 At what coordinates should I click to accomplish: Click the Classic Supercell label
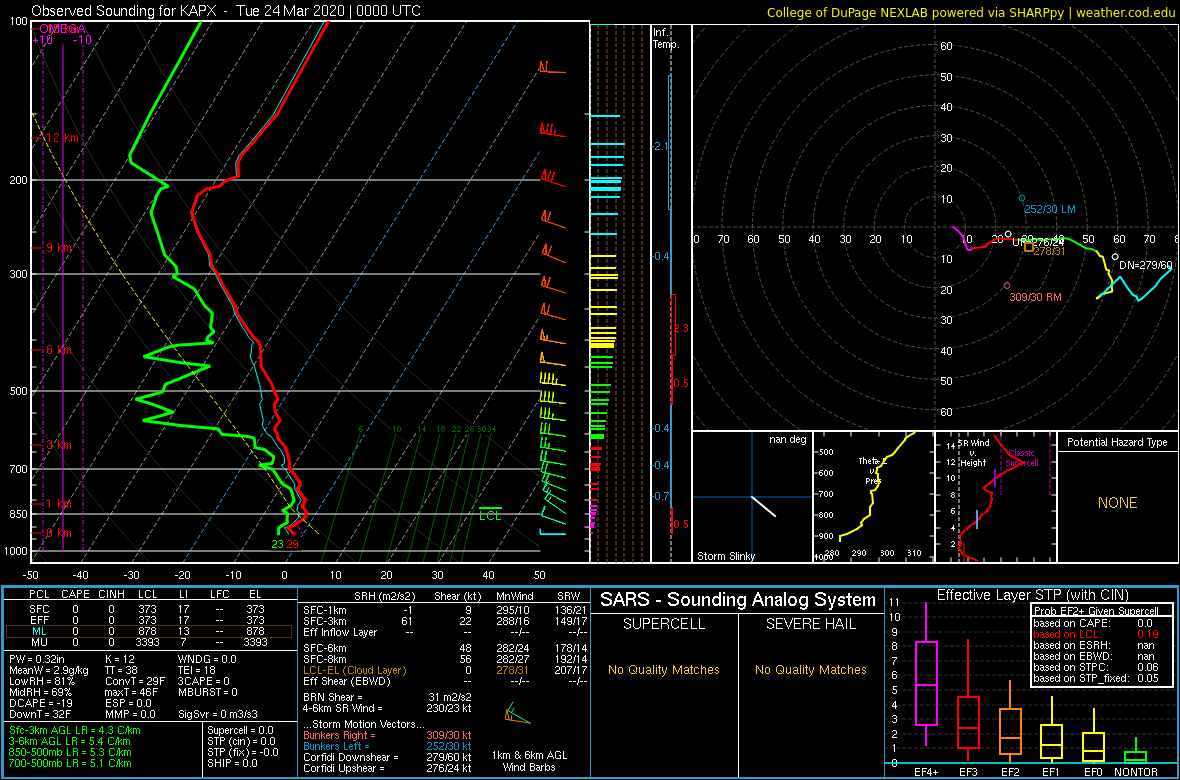point(1021,458)
